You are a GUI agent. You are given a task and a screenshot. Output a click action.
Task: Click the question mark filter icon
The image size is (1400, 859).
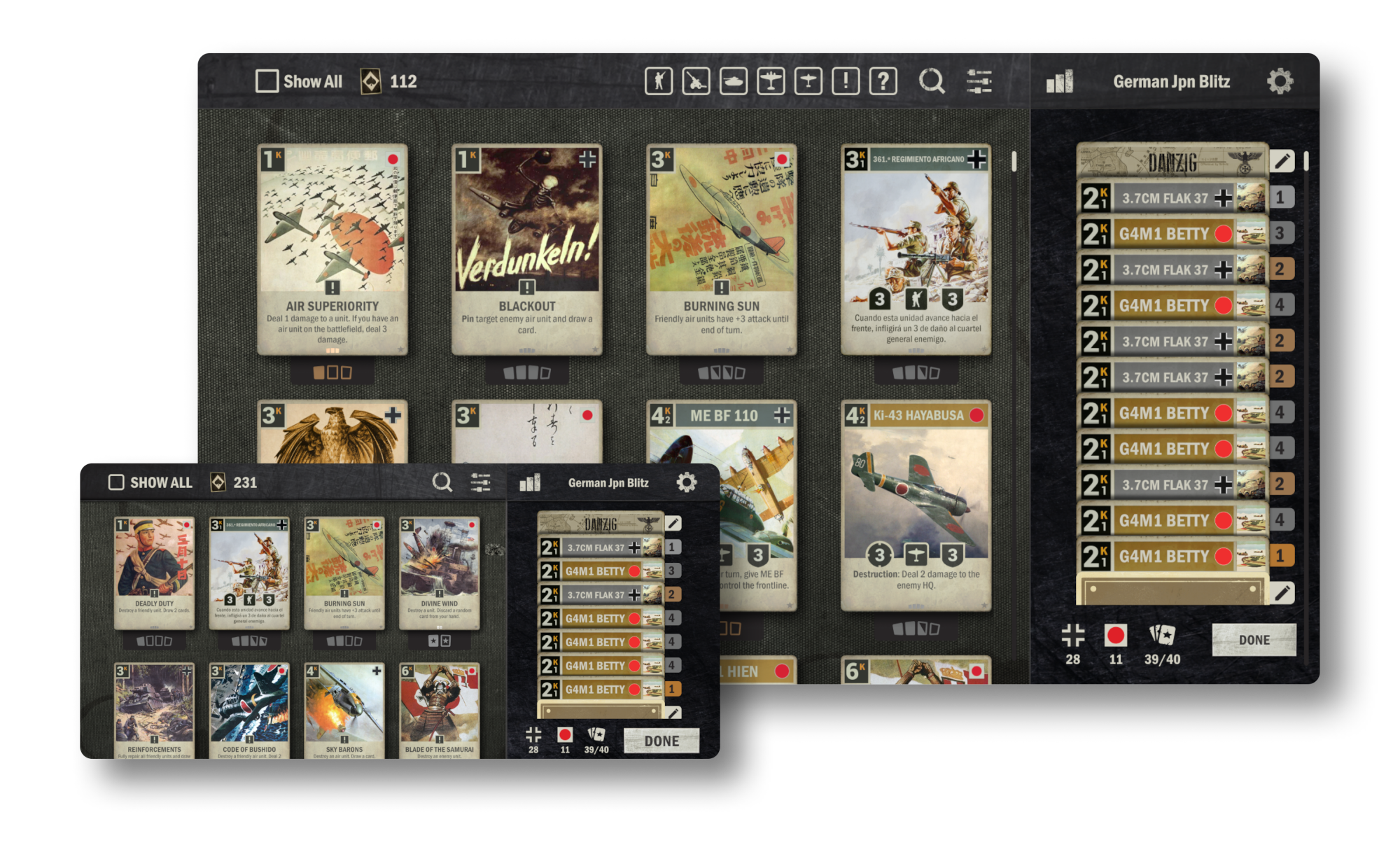click(x=883, y=81)
